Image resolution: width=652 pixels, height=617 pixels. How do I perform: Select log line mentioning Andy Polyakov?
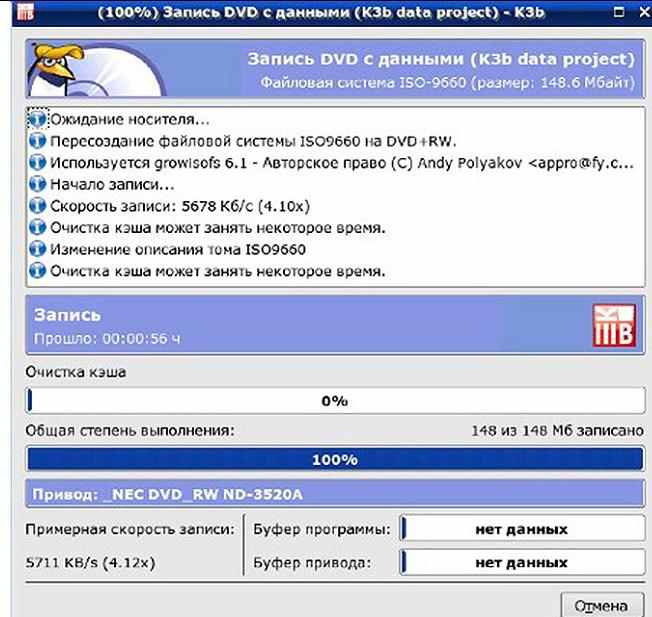click(342, 163)
